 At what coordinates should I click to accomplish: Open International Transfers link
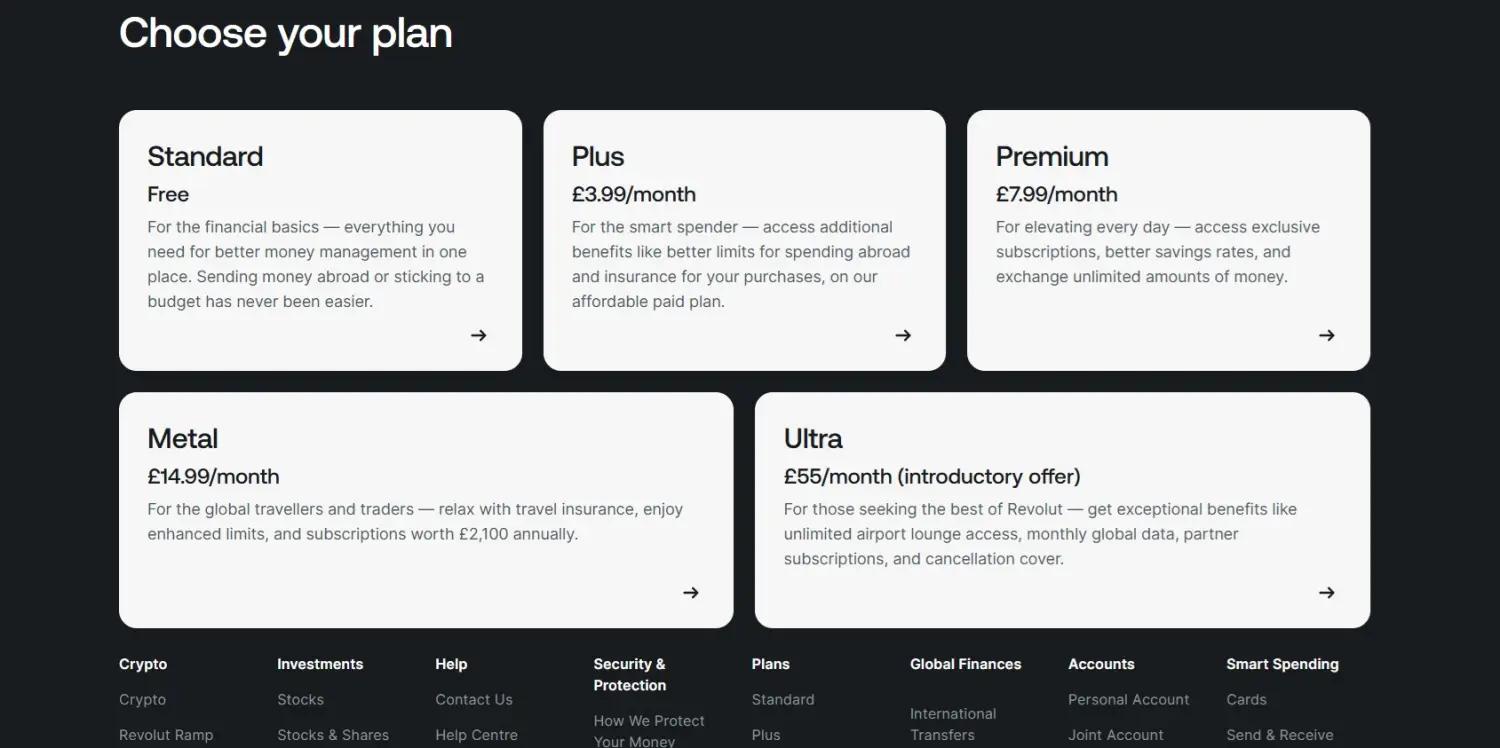pos(953,724)
